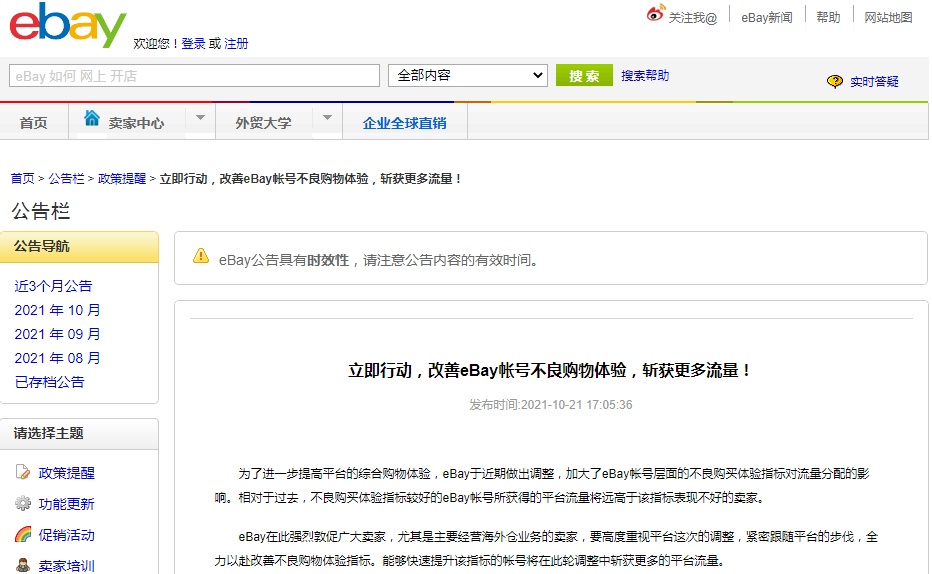932x574 pixels.
Task: Open the 网站地图 link
Action: tap(888, 17)
